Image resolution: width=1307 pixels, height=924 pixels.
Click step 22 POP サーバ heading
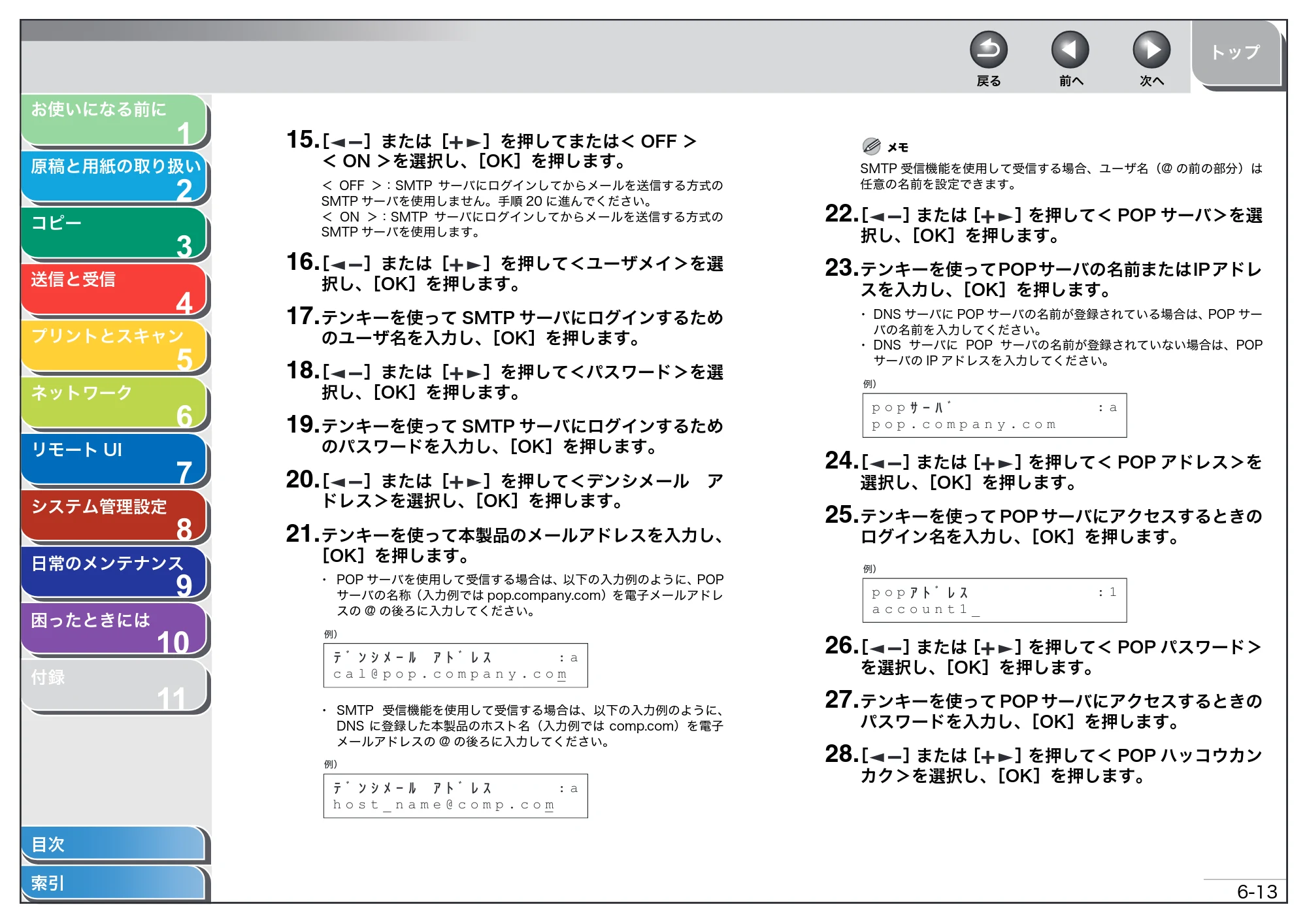click(1044, 224)
